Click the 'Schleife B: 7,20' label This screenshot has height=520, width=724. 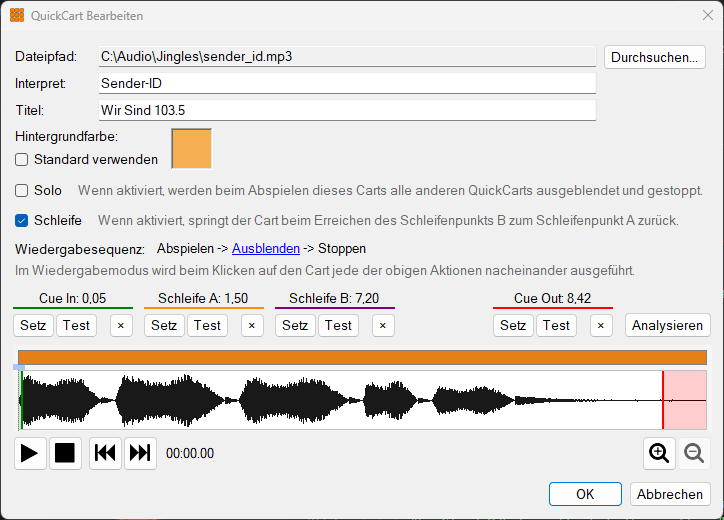tap(334, 298)
